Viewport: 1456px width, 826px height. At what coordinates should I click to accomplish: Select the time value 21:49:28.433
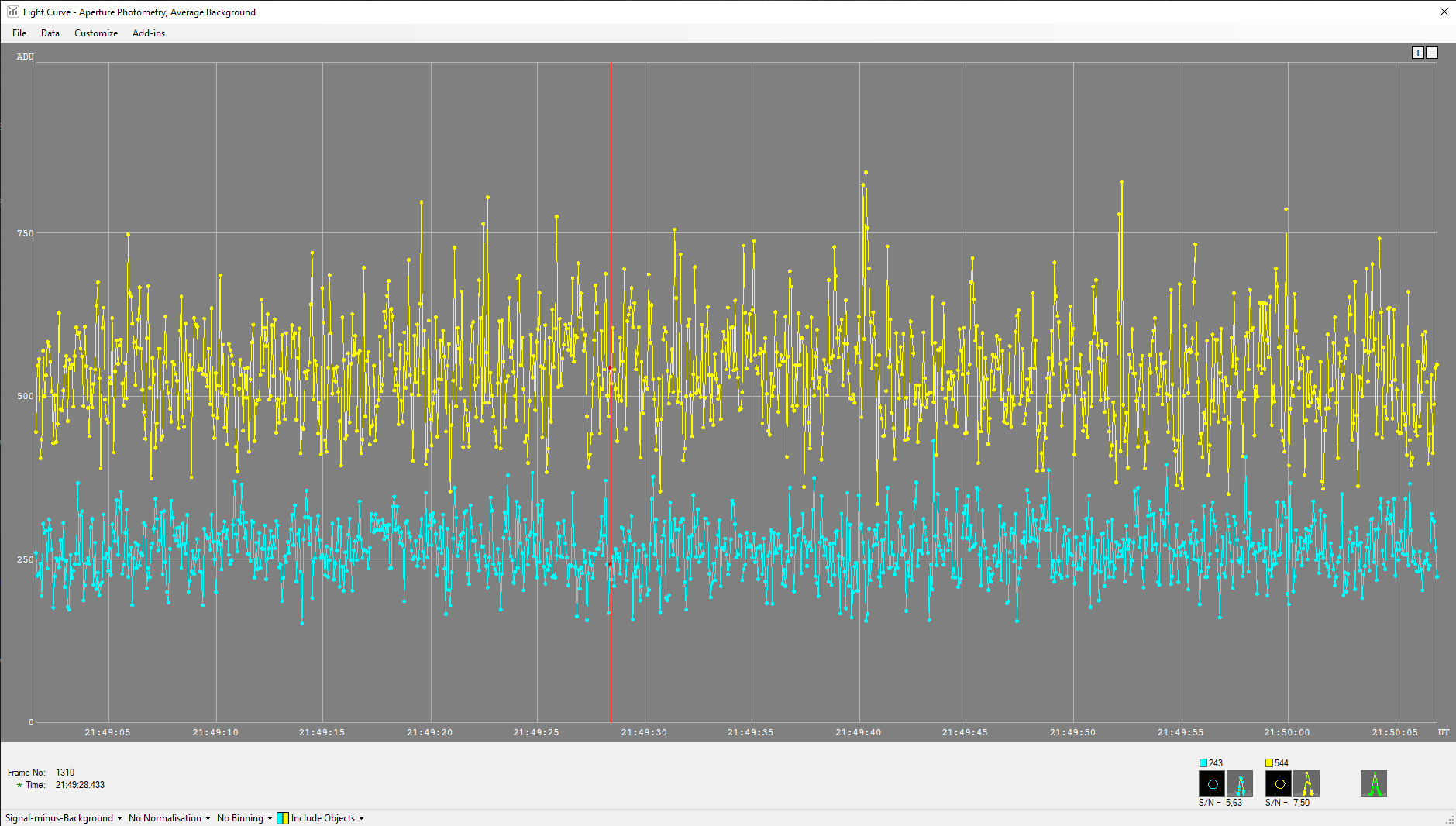tap(80, 785)
